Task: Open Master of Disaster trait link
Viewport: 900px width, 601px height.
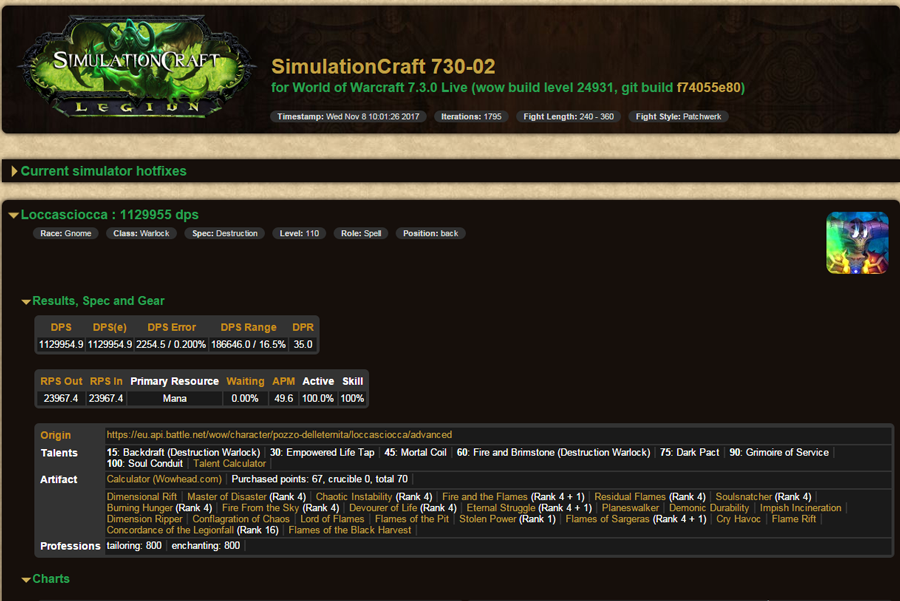Action: [227, 497]
